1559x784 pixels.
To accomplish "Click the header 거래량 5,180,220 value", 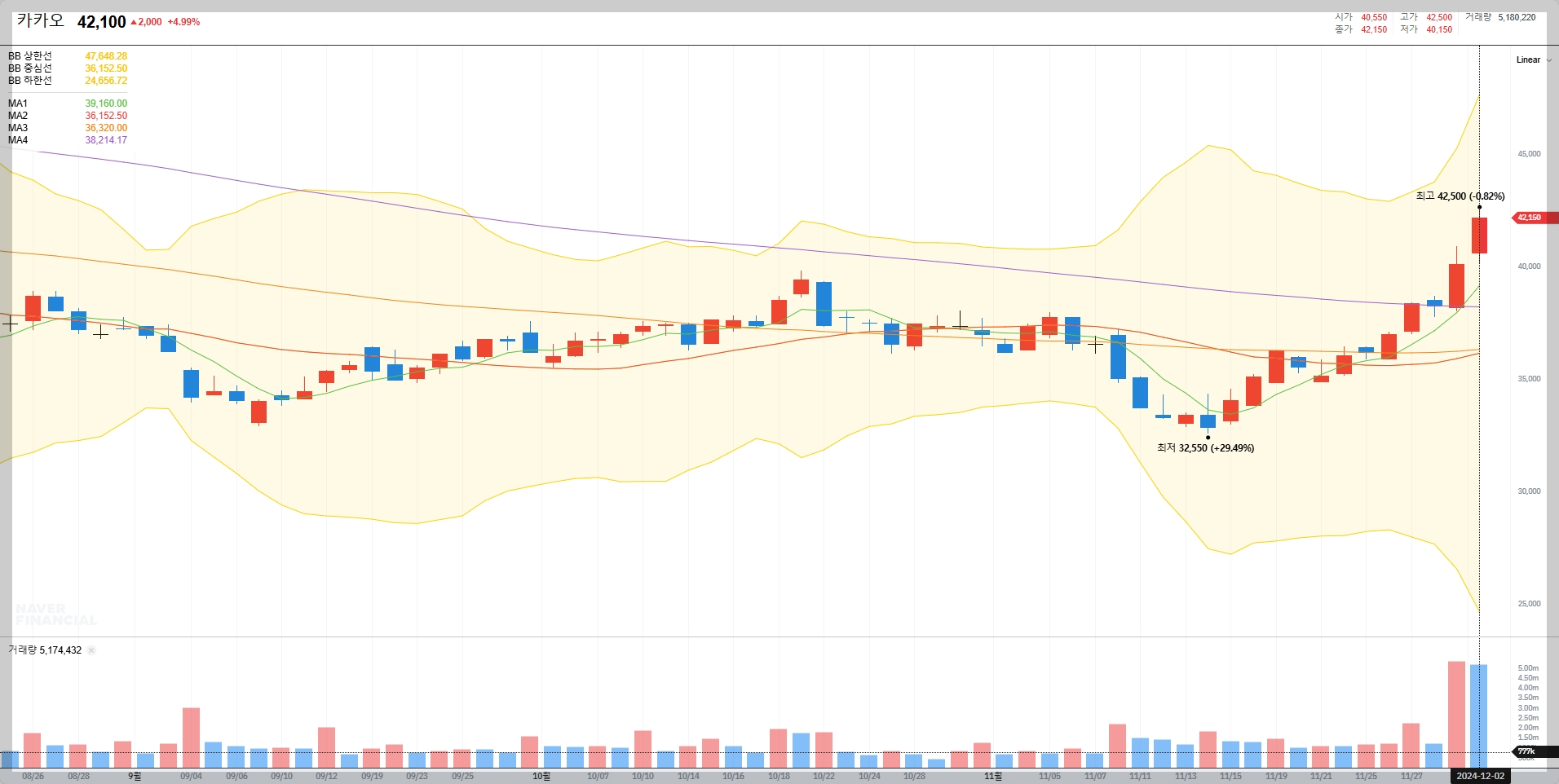I will click(x=1500, y=17).
